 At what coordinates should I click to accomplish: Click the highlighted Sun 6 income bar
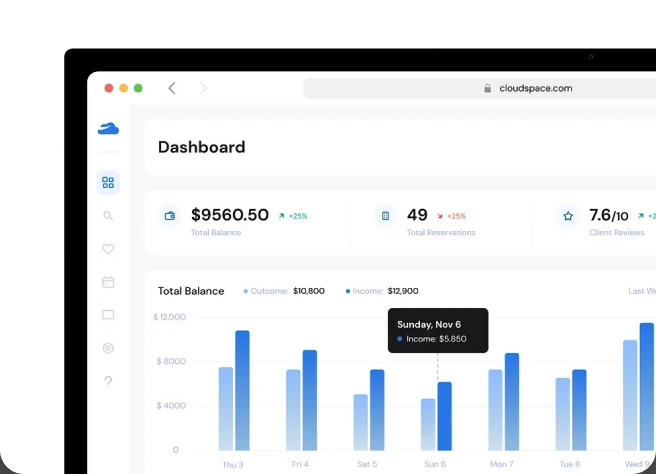tap(445, 416)
